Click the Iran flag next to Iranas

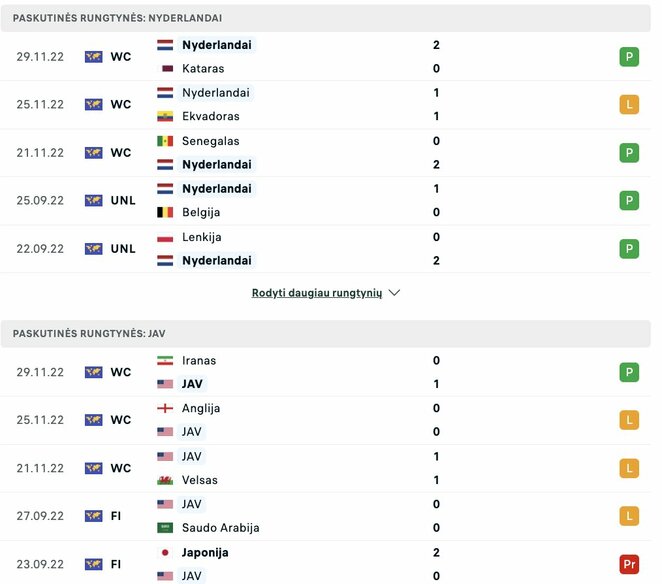[166, 361]
